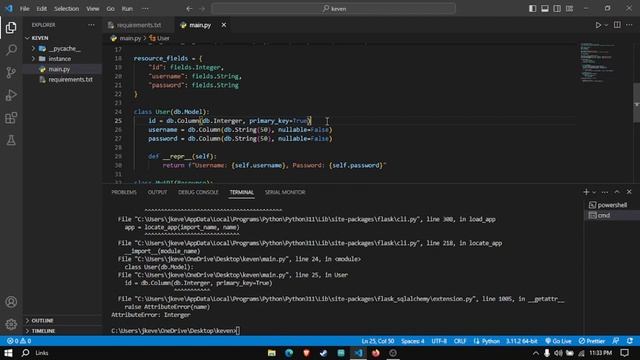Run the Python file play button

click(x=598, y=25)
